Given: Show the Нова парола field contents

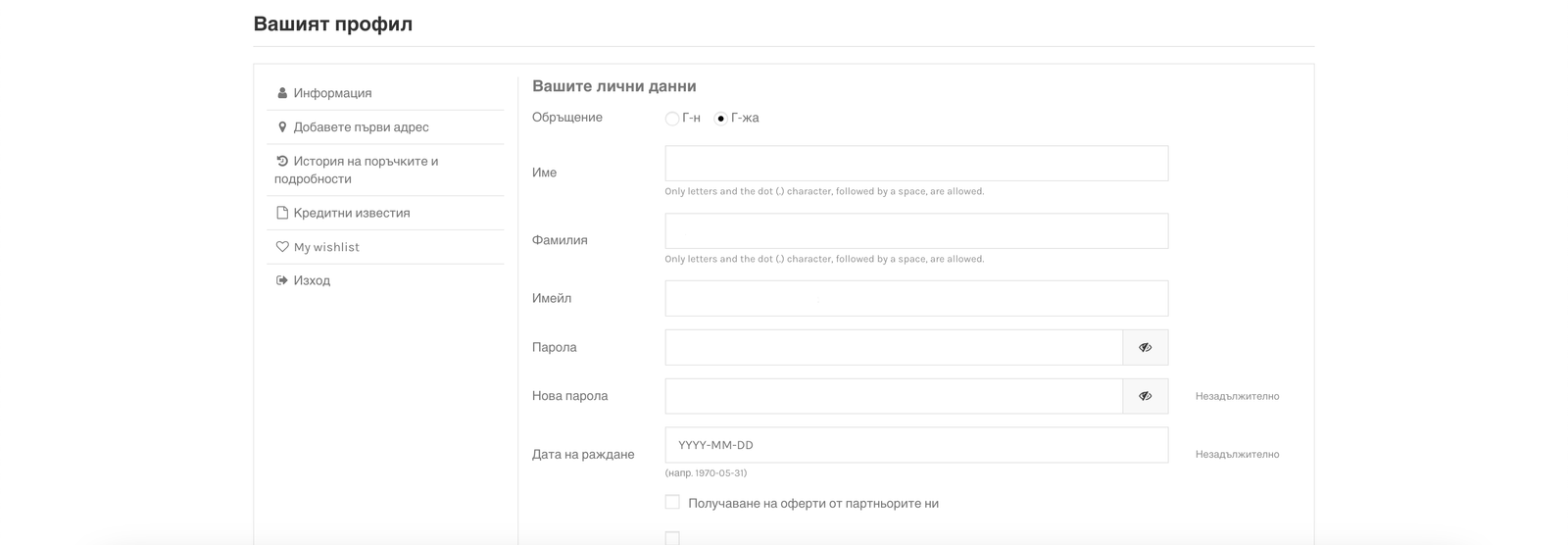Looking at the screenshot, I should click(x=1145, y=396).
